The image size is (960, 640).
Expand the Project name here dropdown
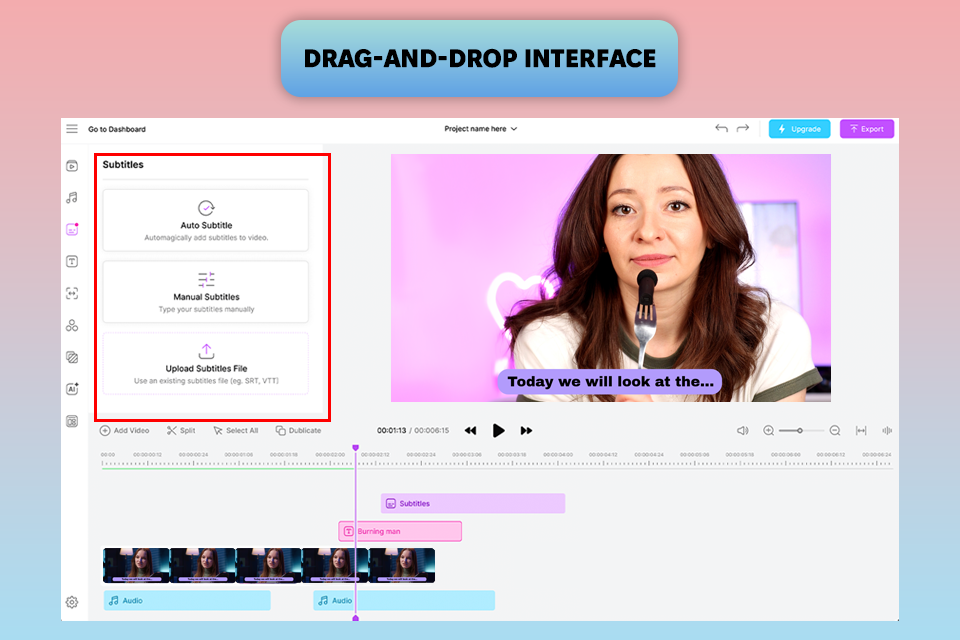click(481, 129)
